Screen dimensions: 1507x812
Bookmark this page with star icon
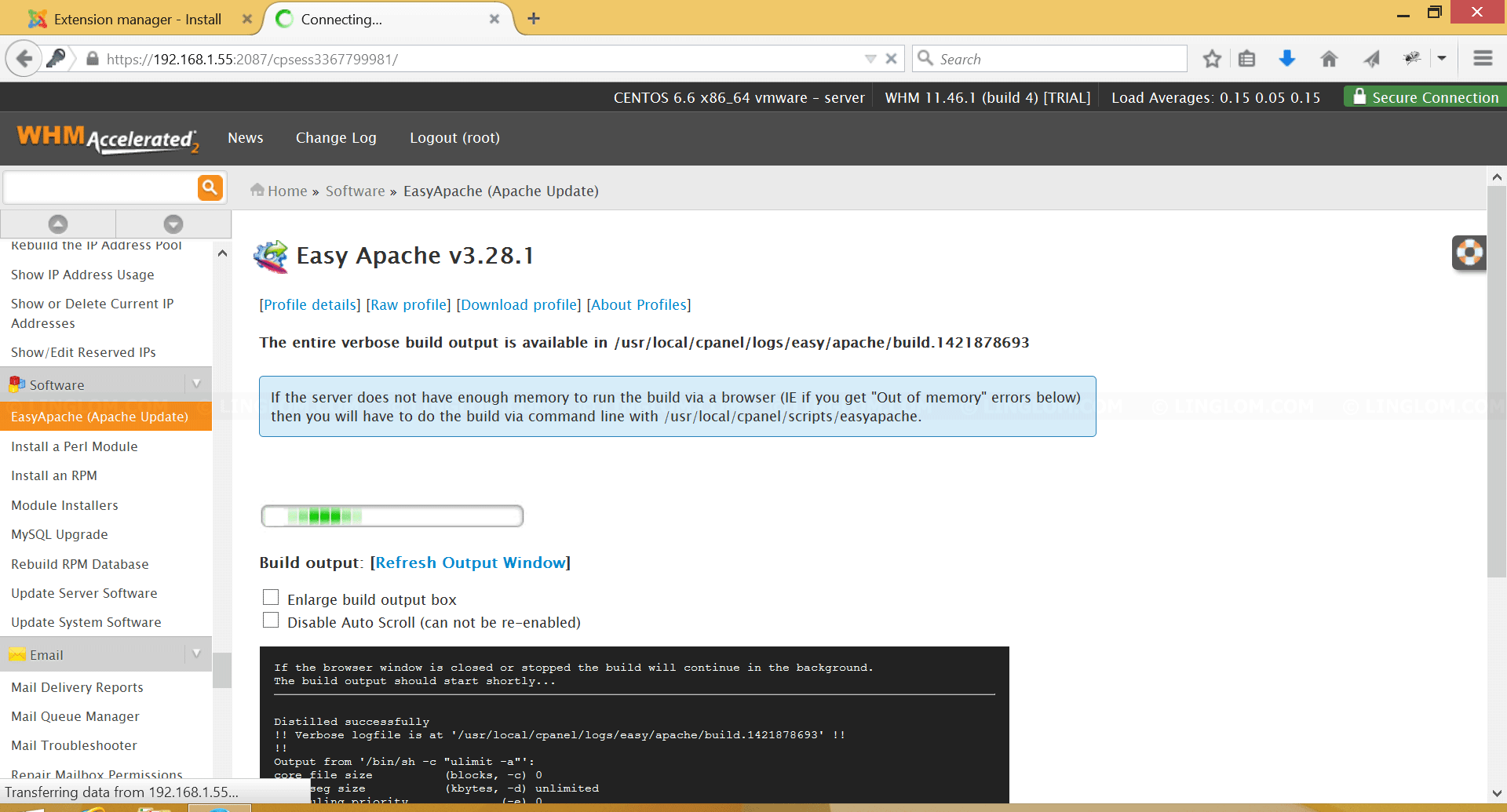pyautogui.click(x=1212, y=59)
